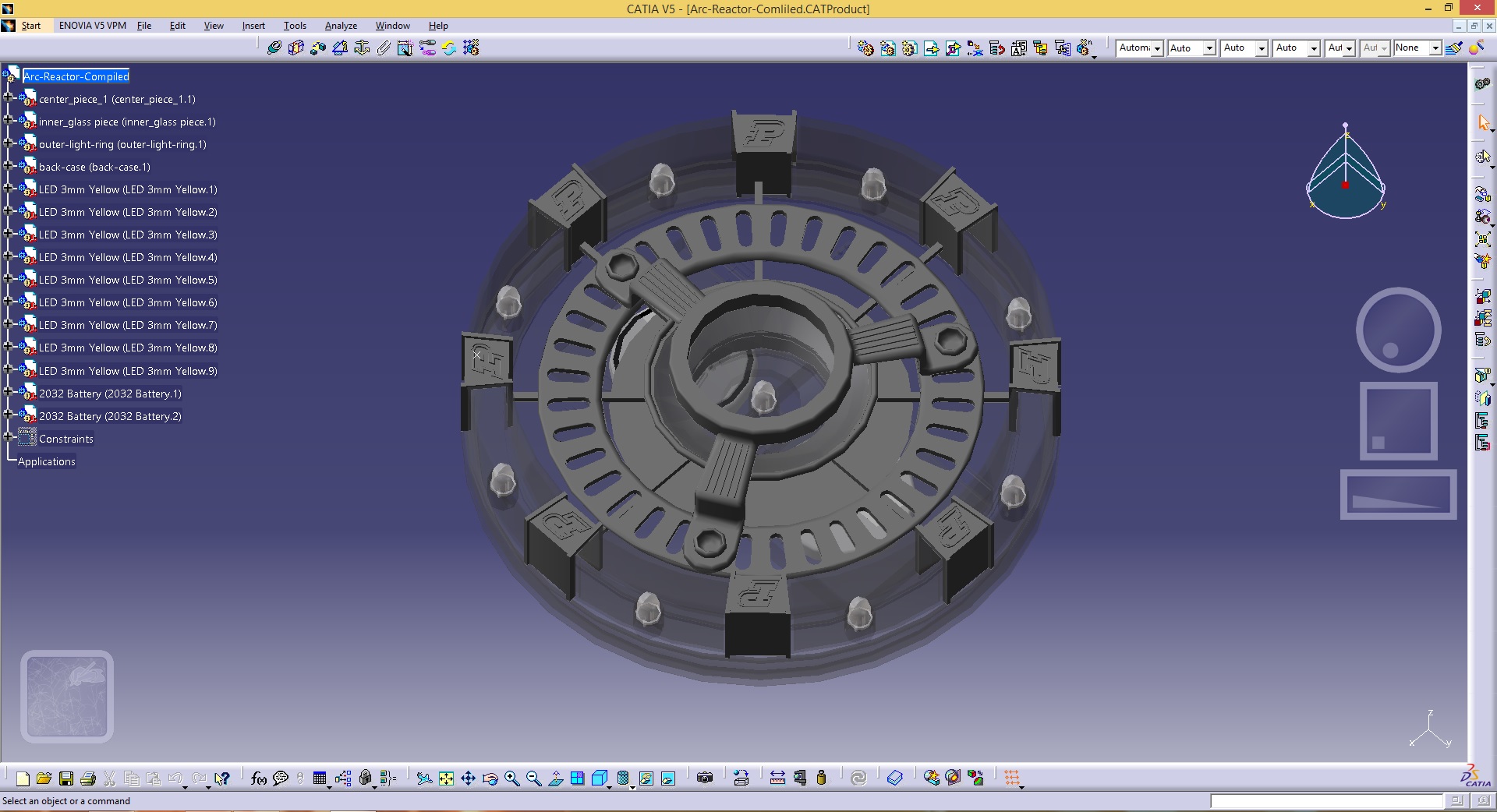This screenshot has width=1497, height=812.
Task: Select the Rotate view tool
Action: coord(490,778)
